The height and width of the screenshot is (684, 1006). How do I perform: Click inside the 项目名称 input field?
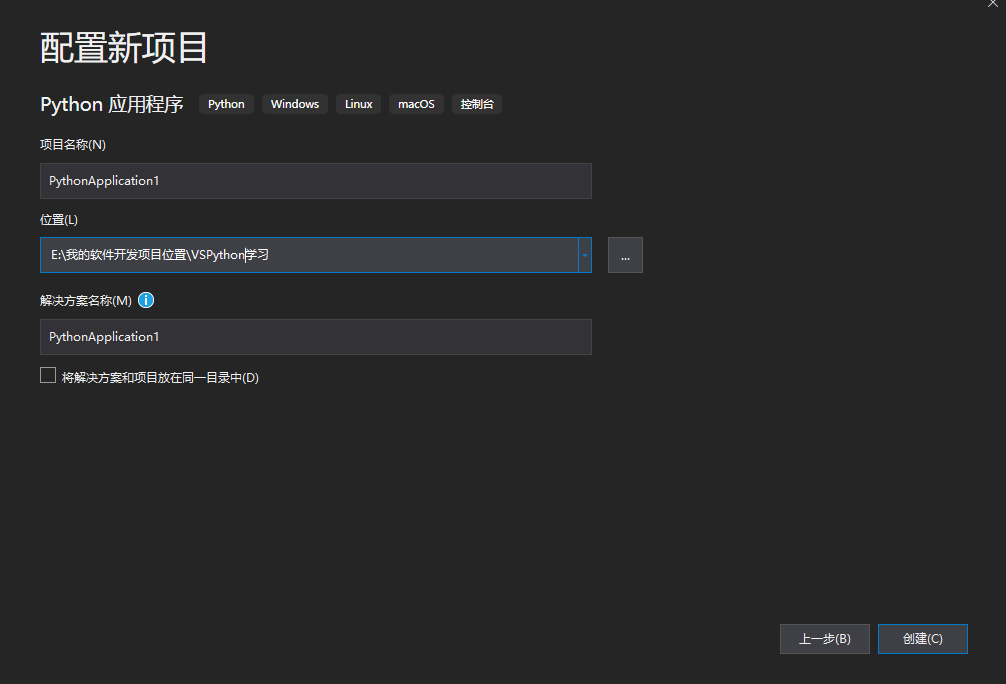pos(315,181)
